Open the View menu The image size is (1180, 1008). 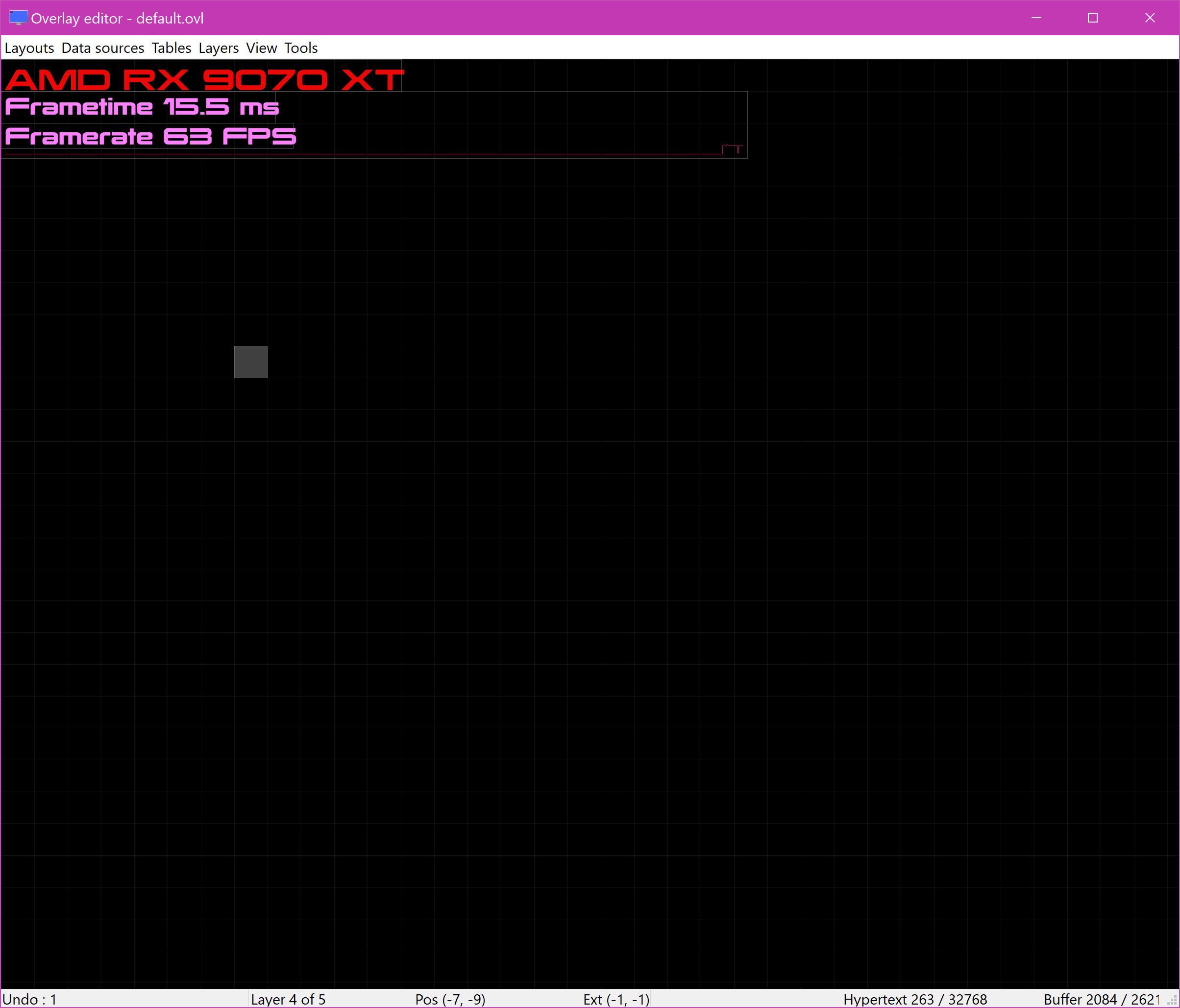(x=261, y=48)
